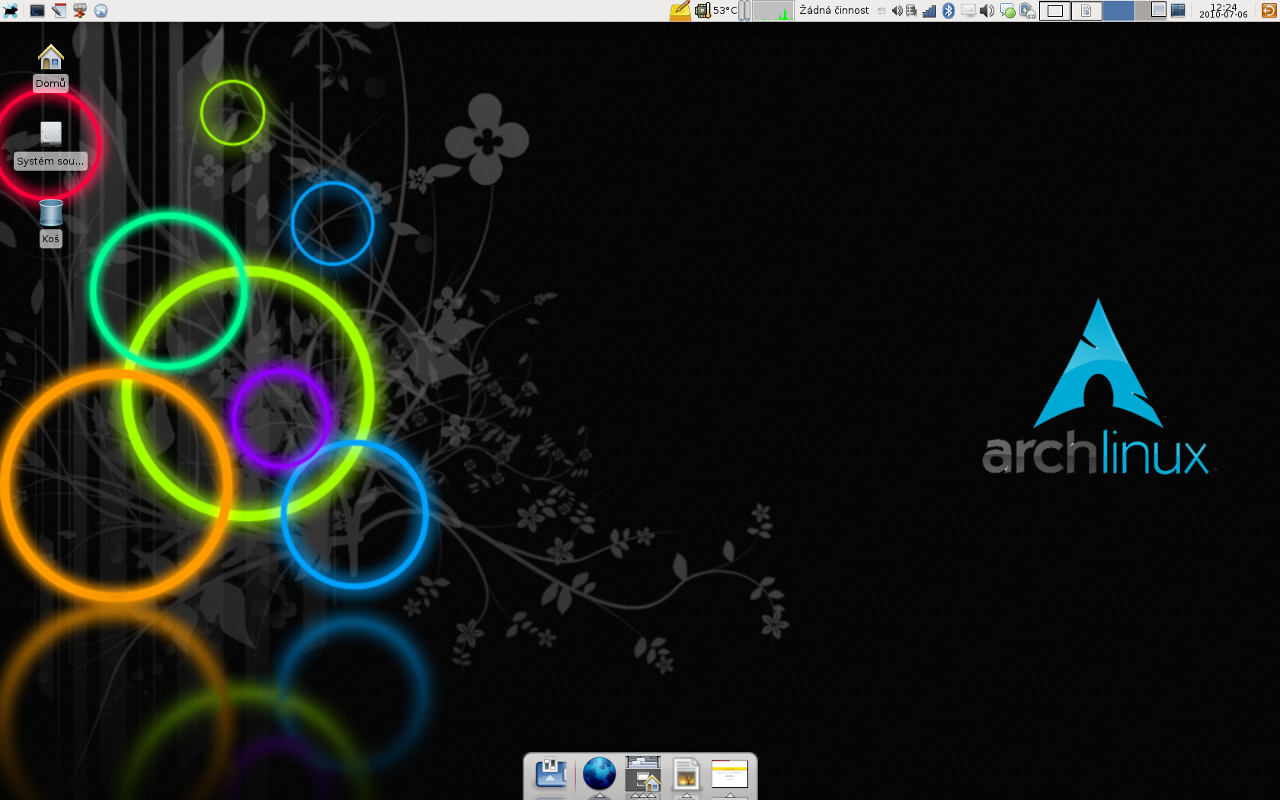This screenshot has width=1280, height=800.
Task: Switch to the first workspace in the pager
Action: (1055, 10)
